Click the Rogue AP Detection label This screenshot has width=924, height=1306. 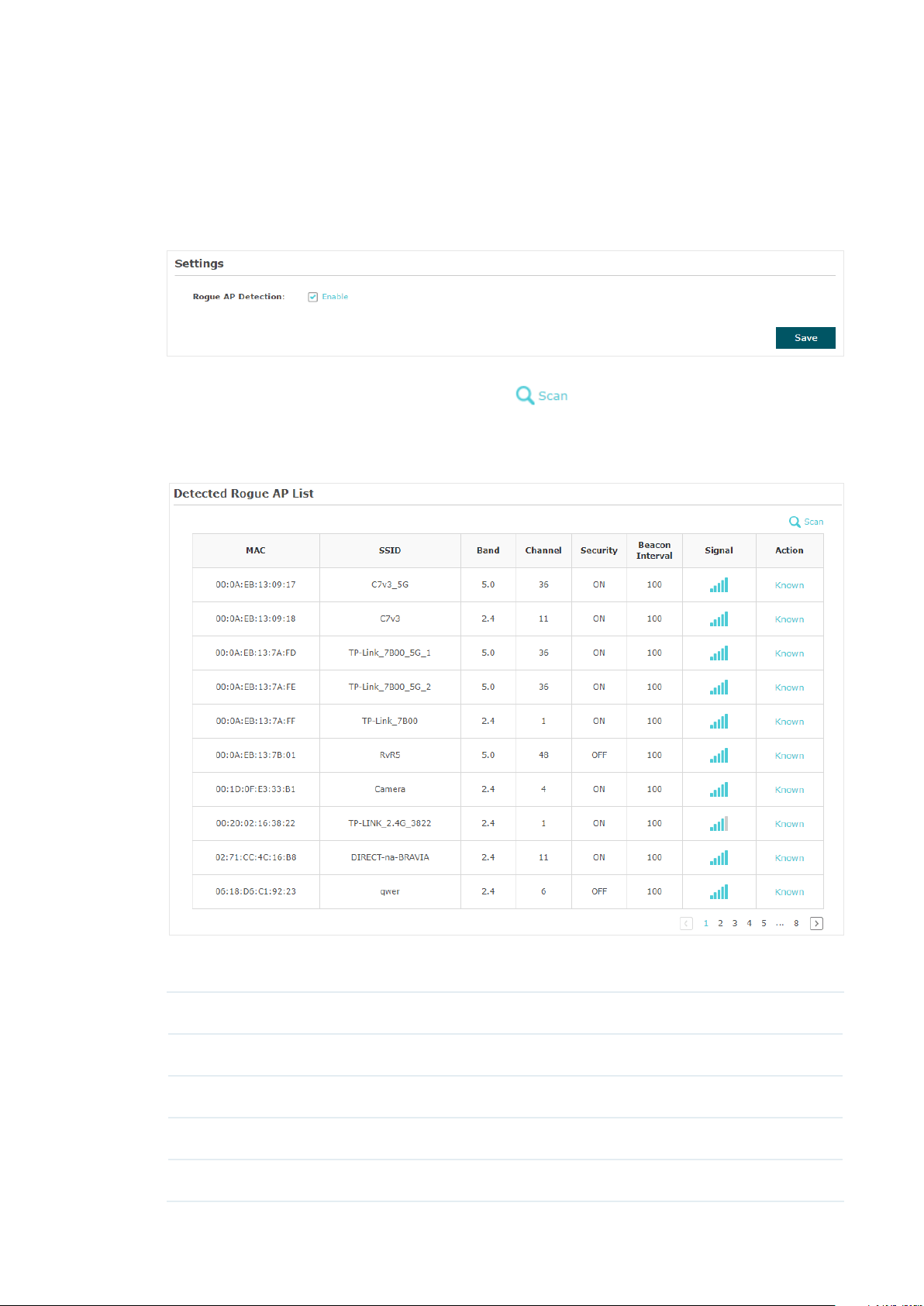(x=239, y=297)
